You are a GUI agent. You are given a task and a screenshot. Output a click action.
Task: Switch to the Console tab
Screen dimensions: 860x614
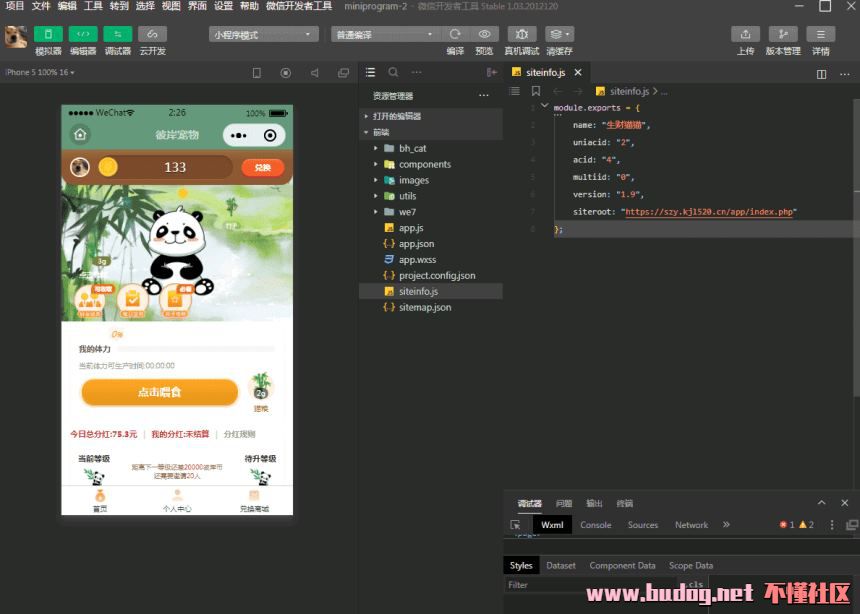click(x=595, y=524)
